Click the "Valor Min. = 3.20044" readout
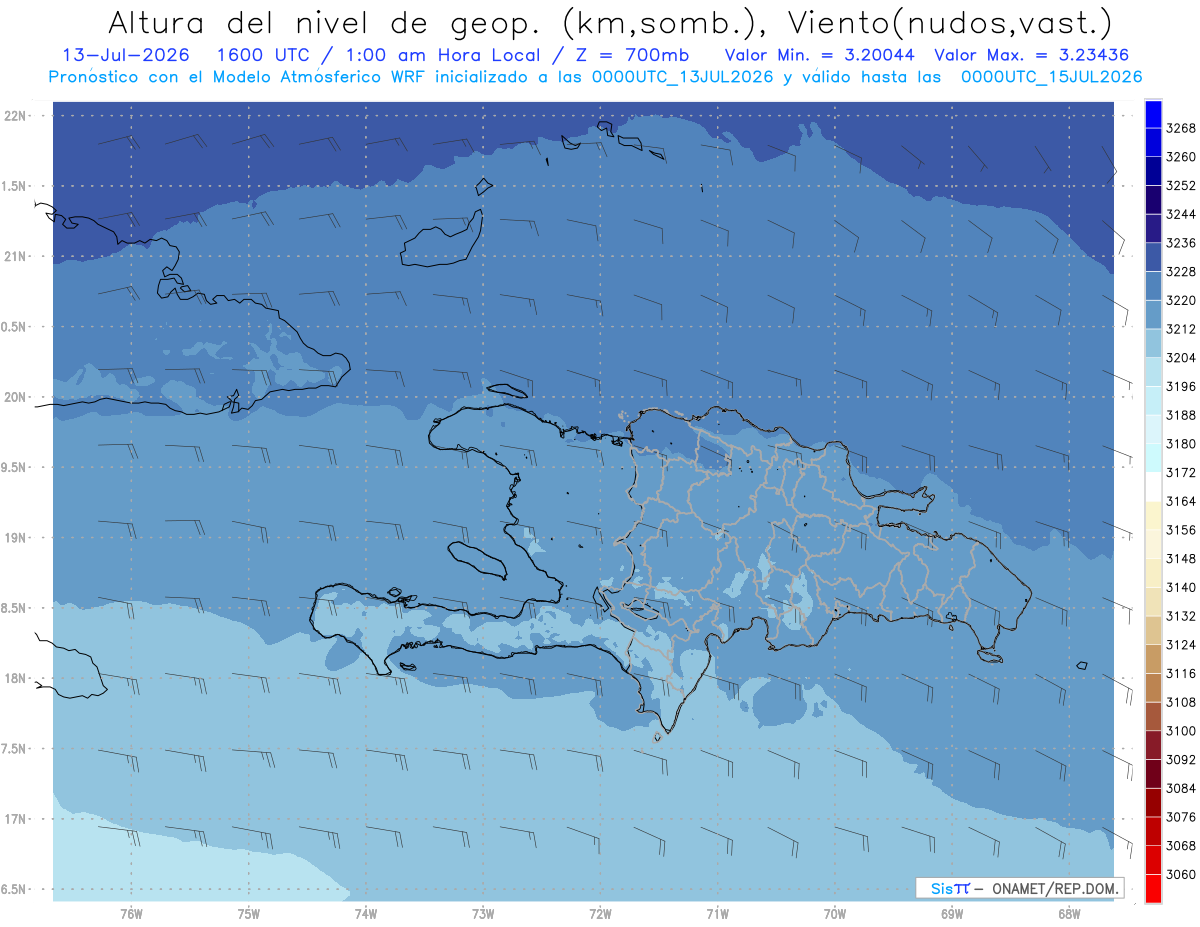The image size is (1200, 927). pyautogui.click(x=820, y=55)
